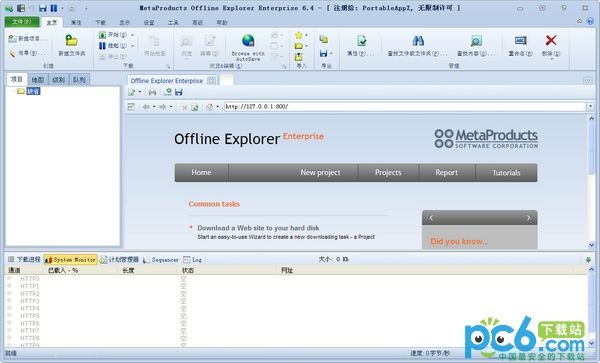Click the New Project icon in ribbon
Screen dimensions: 600x363
point(13,39)
